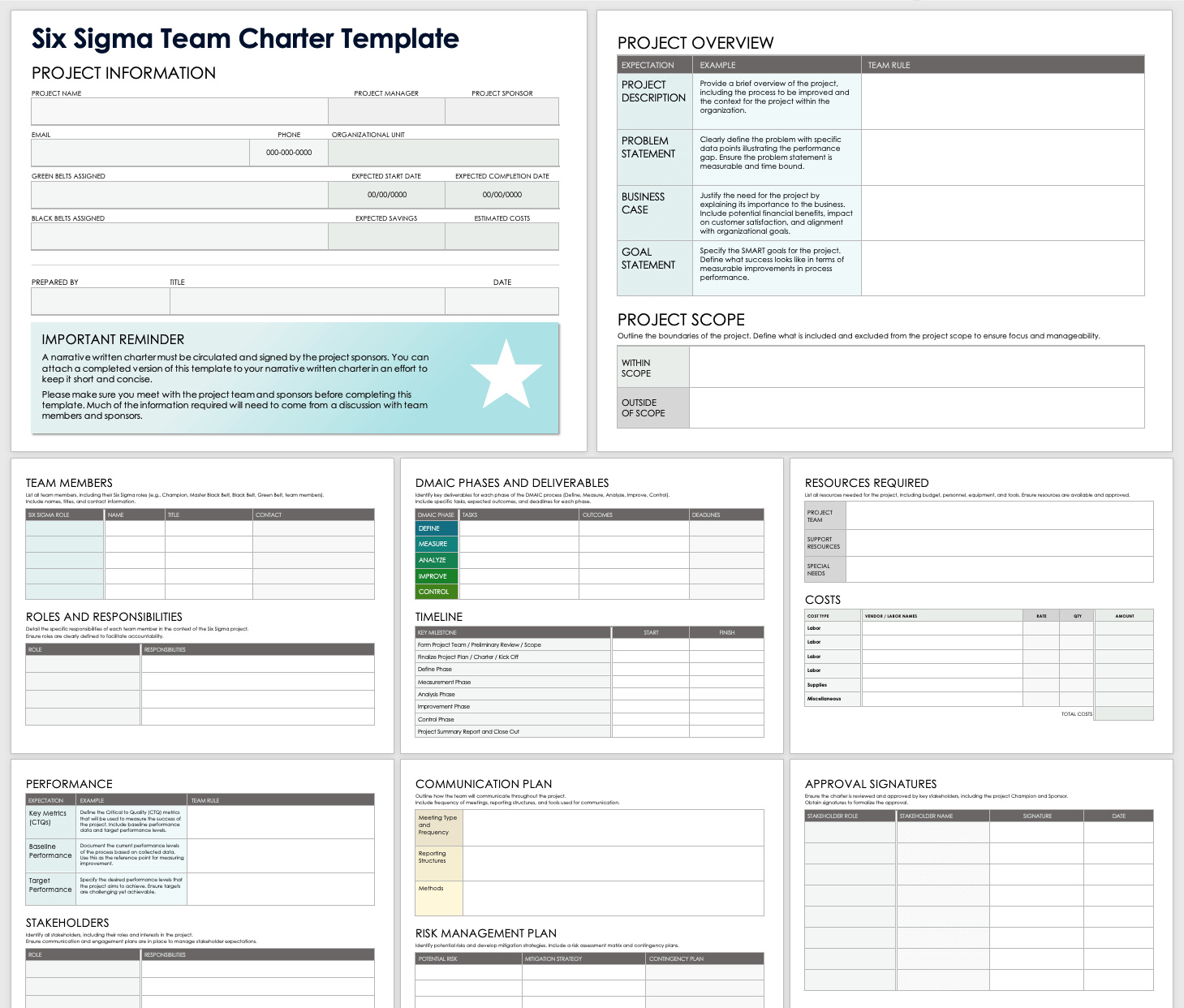Click the Goal Statement label

coord(648,258)
